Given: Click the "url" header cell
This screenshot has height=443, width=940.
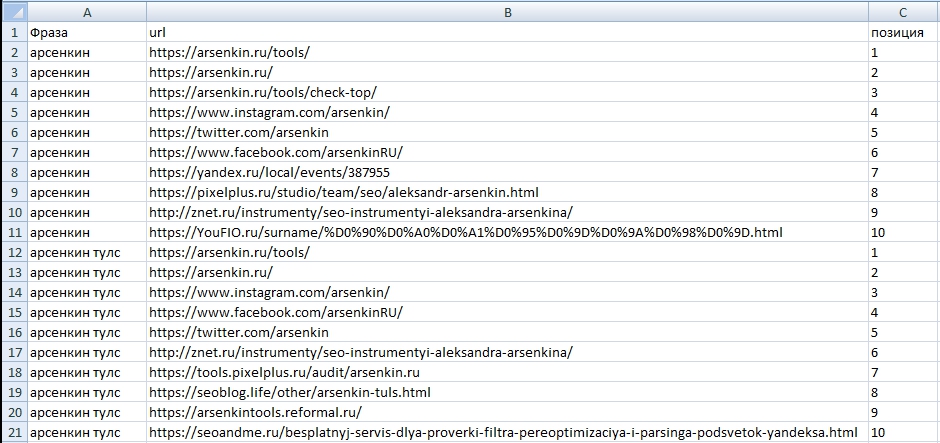Looking at the screenshot, I should coord(506,32).
